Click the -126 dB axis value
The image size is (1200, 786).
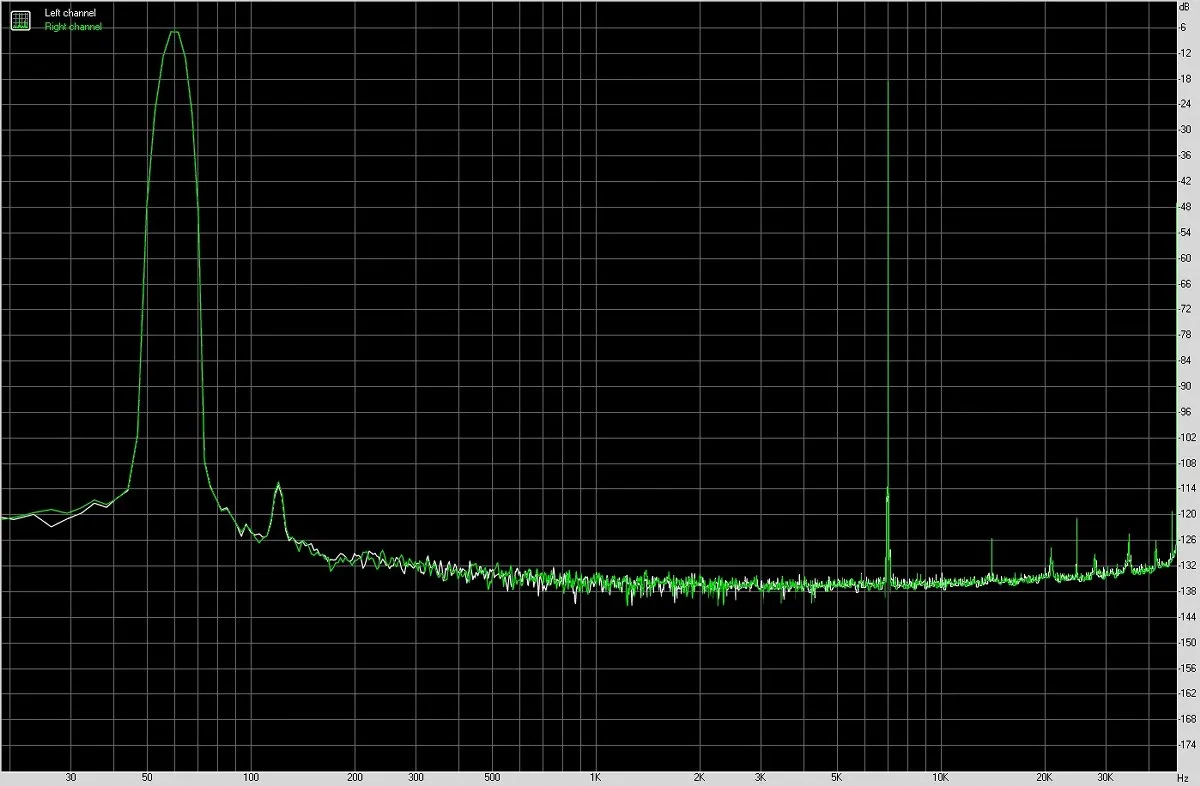1187,540
